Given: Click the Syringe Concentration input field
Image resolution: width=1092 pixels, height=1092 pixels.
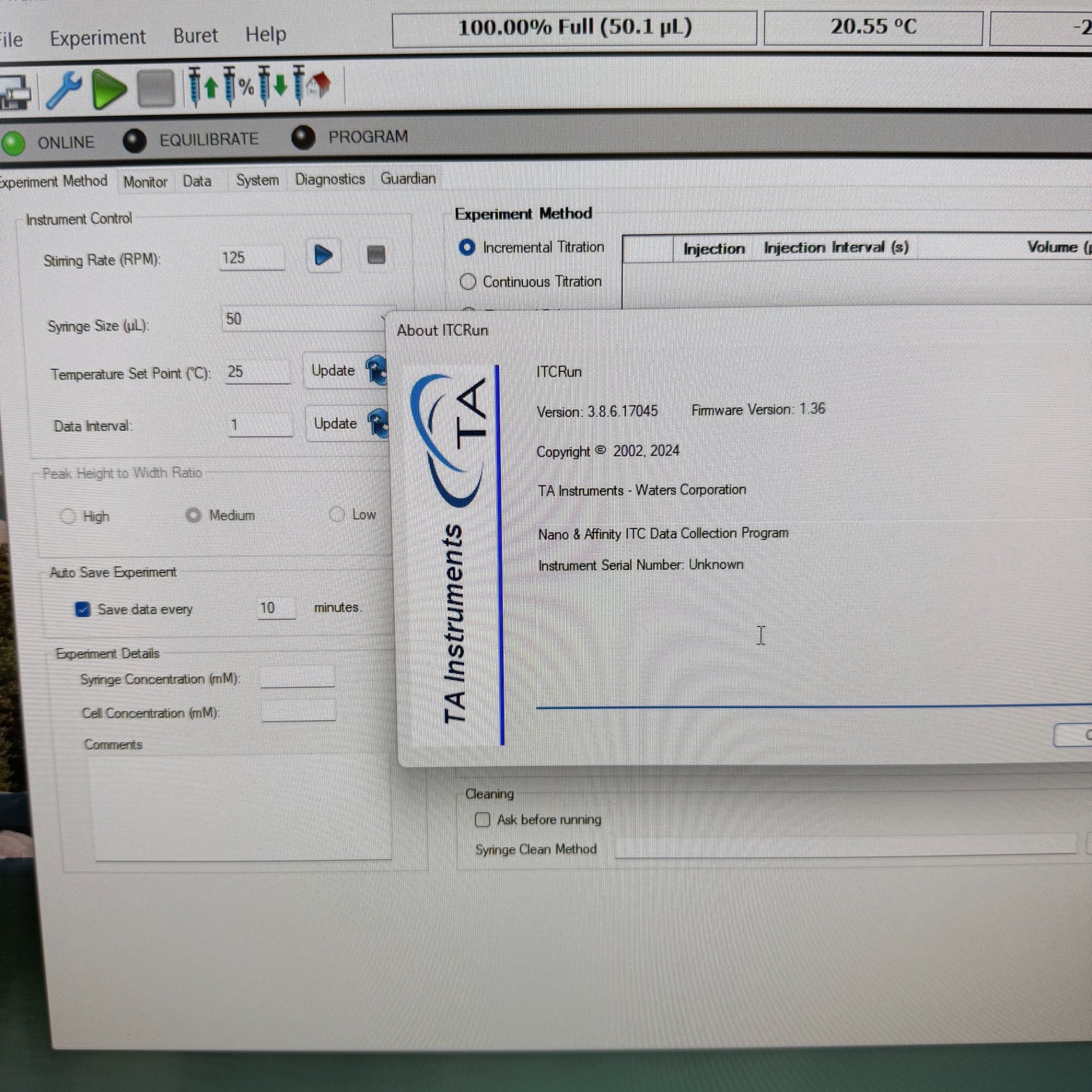Looking at the screenshot, I should click(x=298, y=677).
